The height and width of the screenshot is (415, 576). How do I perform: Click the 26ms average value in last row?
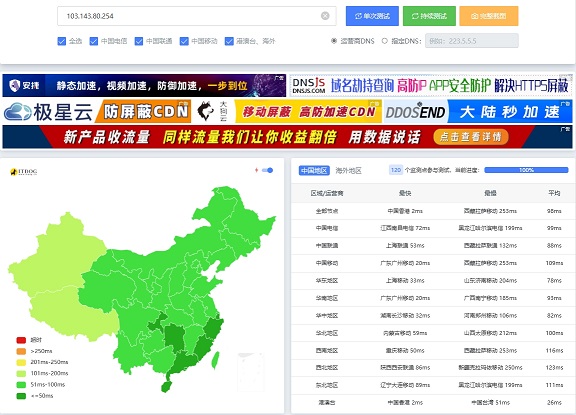click(x=554, y=403)
